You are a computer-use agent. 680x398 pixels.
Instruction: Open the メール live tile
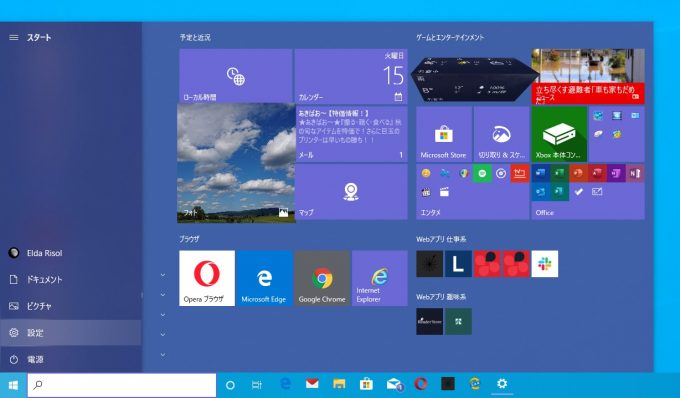click(351, 134)
